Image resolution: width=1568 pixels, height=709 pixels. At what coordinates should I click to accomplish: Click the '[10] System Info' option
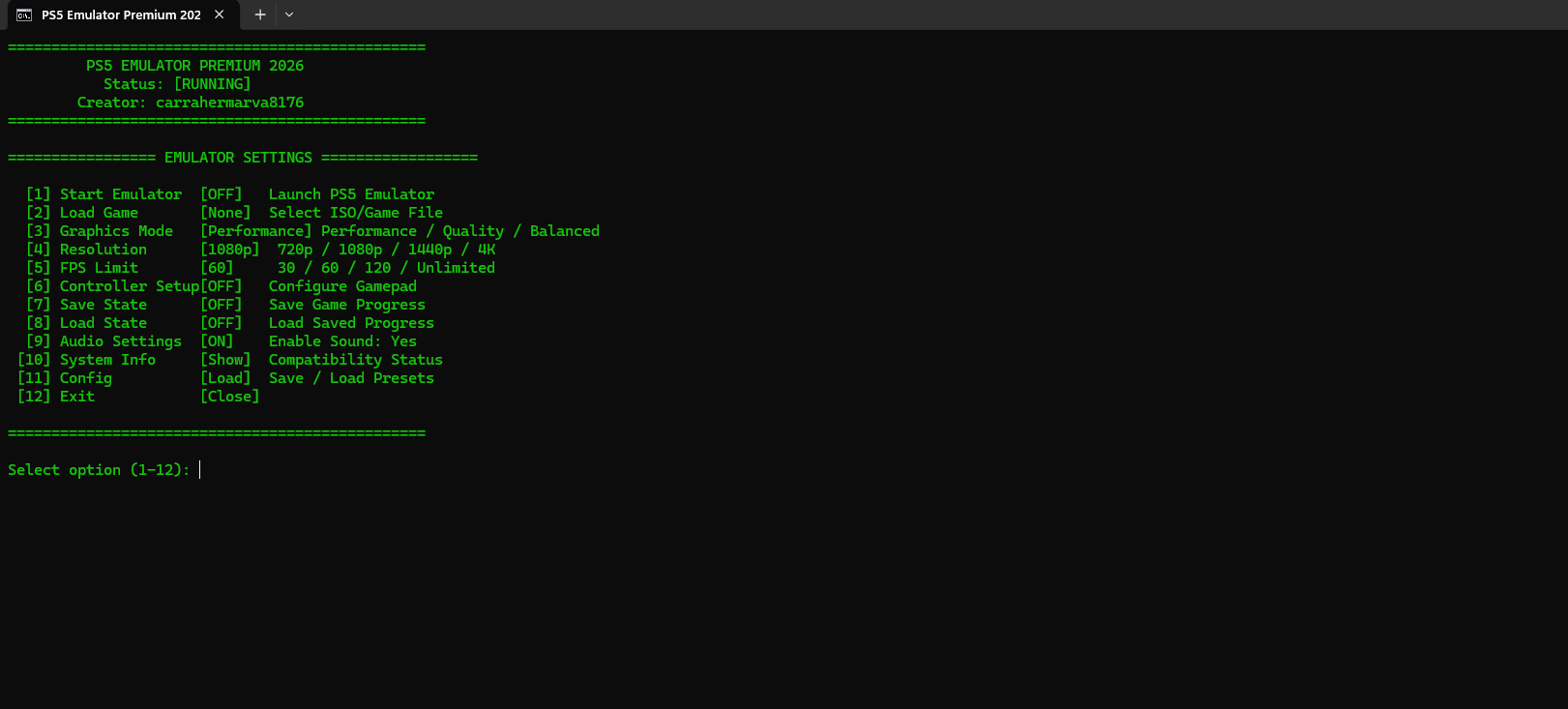point(86,360)
